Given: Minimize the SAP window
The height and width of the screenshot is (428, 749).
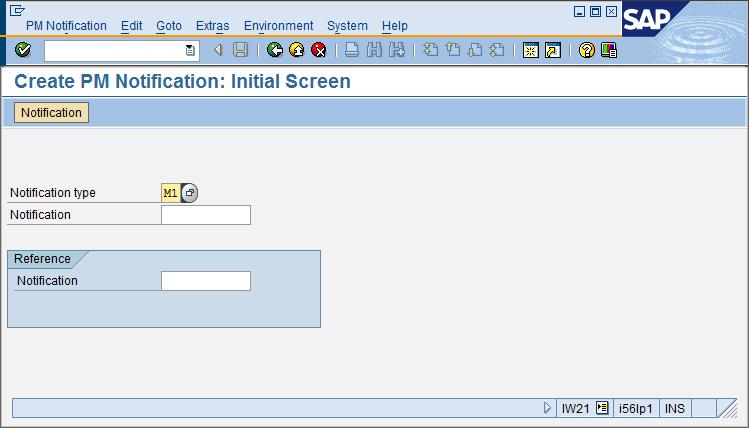Looking at the screenshot, I should click(x=579, y=11).
